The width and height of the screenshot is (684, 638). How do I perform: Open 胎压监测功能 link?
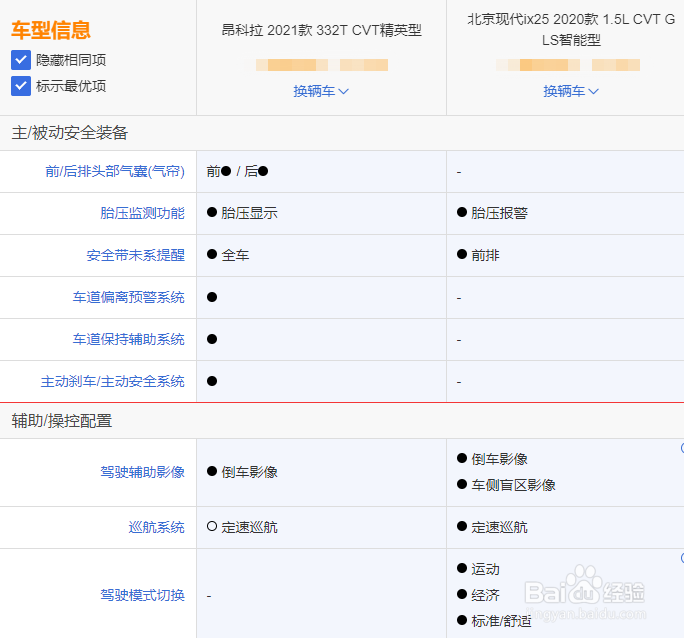pyautogui.click(x=143, y=213)
